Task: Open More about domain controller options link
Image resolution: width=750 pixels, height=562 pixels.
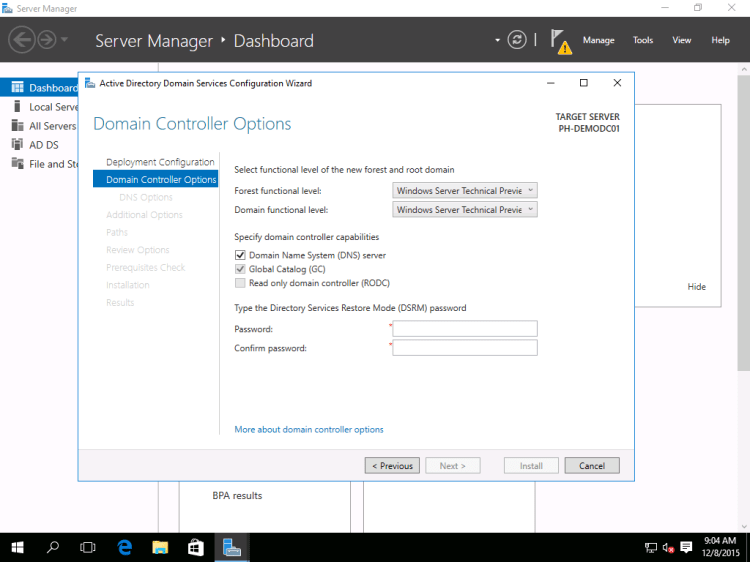Action: tap(308, 429)
